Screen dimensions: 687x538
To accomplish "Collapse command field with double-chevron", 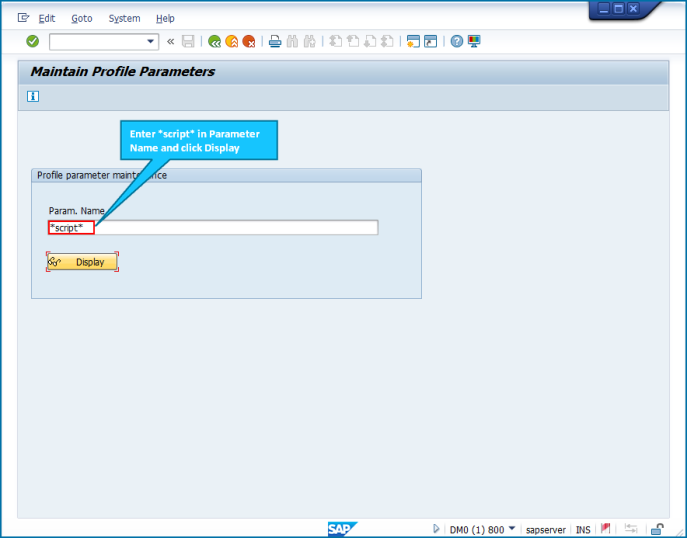I will coord(170,42).
